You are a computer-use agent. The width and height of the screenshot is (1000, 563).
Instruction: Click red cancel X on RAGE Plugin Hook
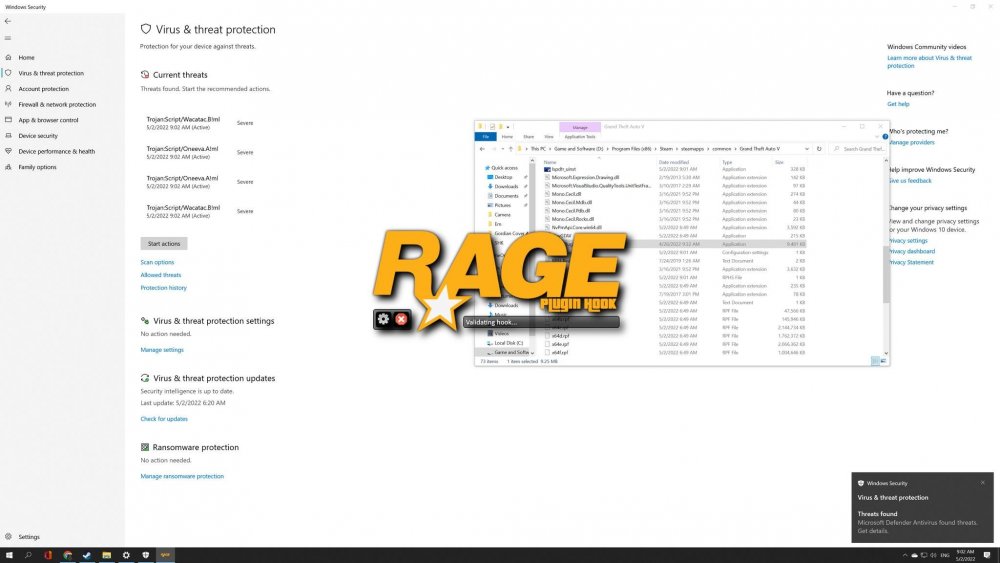(401, 319)
